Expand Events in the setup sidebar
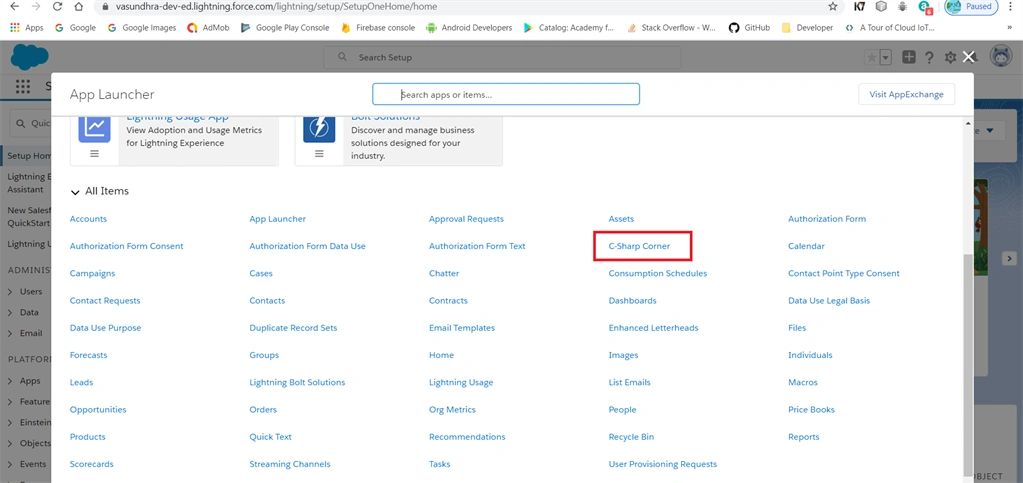 tap(10, 464)
